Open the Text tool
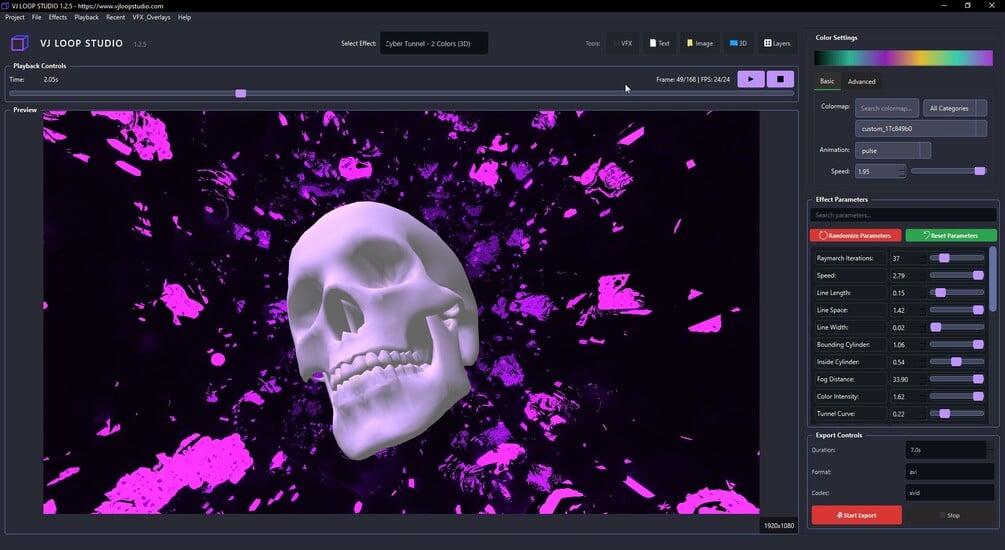Image resolution: width=1005 pixels, height=550 pixels. click(x=660, y=44)
